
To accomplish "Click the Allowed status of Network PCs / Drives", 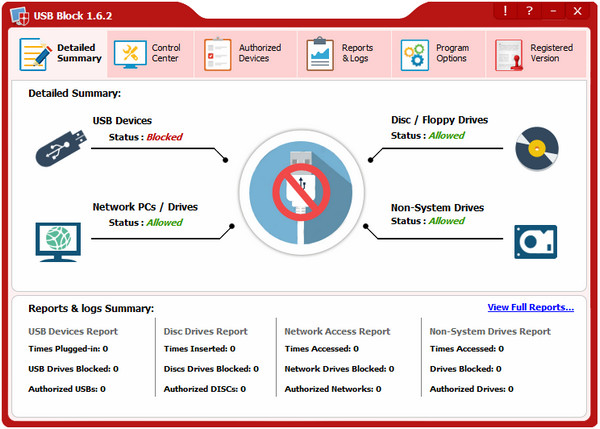I will 165,223.
